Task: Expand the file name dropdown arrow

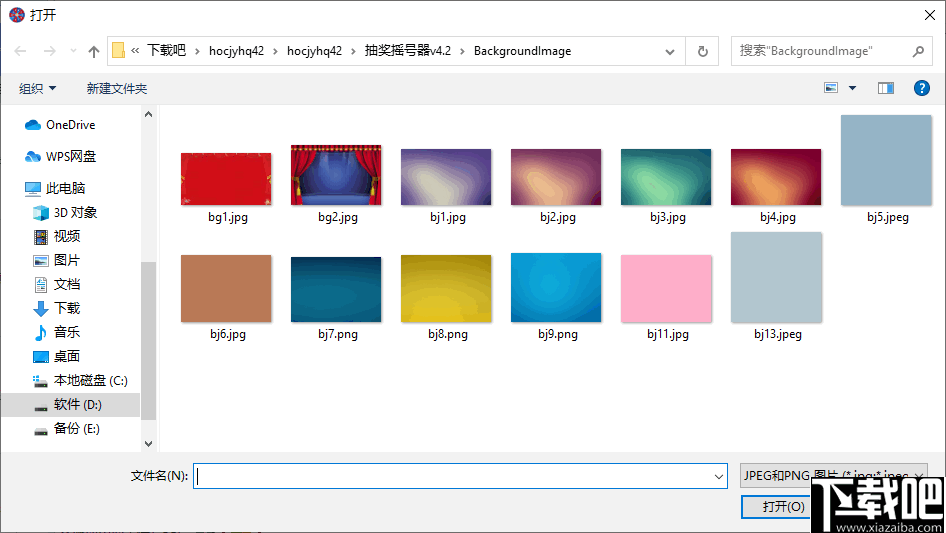Action: [x=719, y=476]
